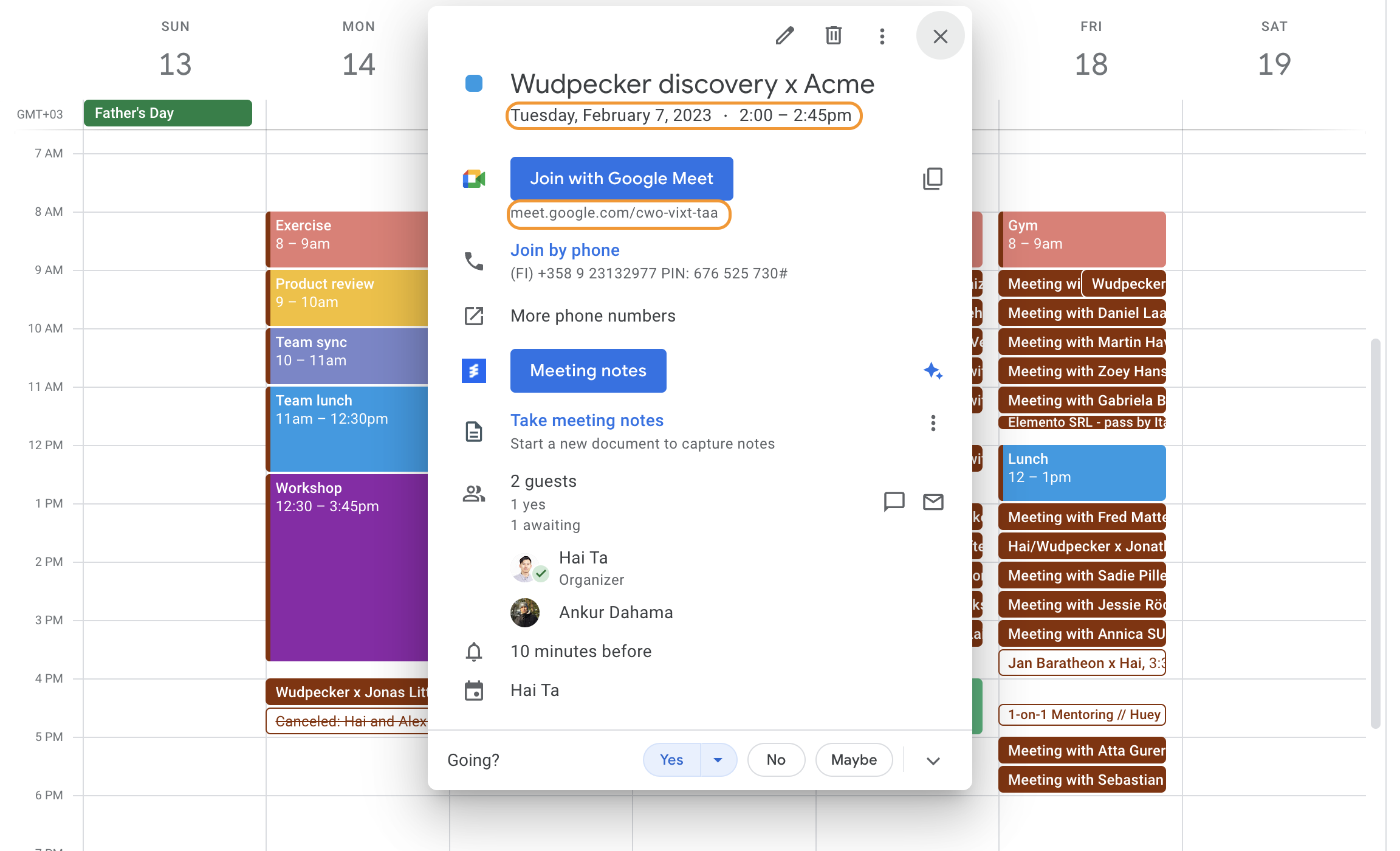Image resolution: width=1400 pixels, height=851 pixels.
Task: Open the Meeting notes button
Action: [x=588, y=370]
